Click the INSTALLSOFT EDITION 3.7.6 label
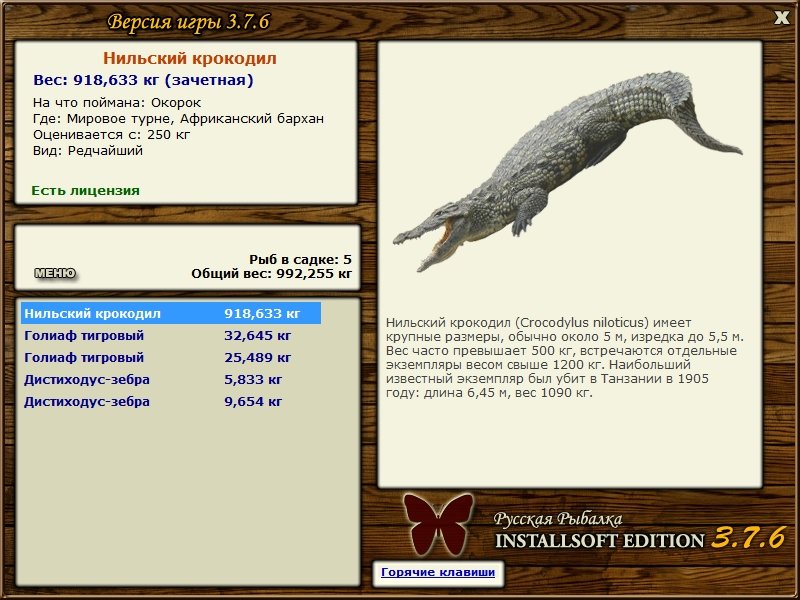 (x=640, y=539)
